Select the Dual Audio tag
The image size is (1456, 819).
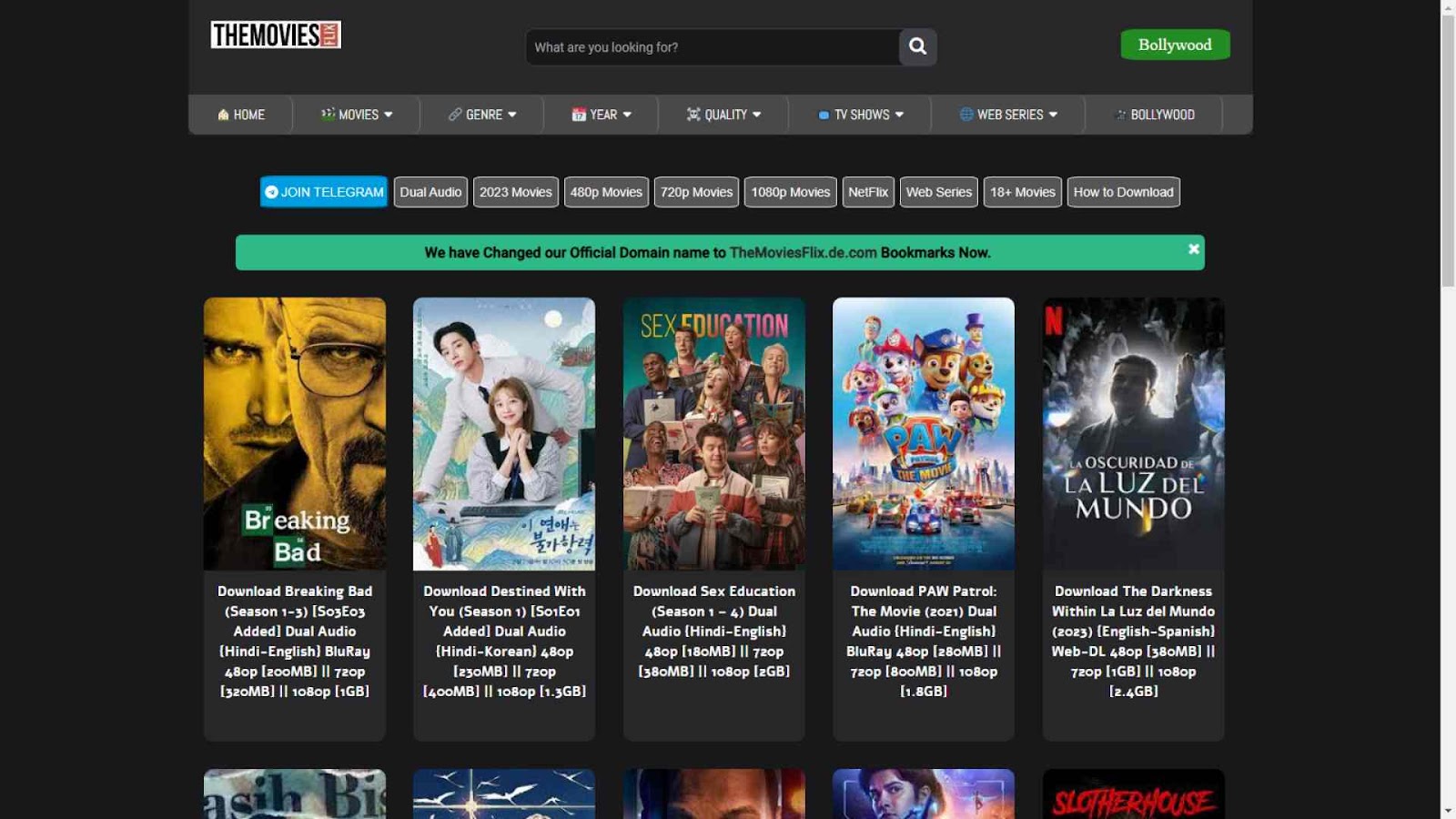[x=430, y=192]
